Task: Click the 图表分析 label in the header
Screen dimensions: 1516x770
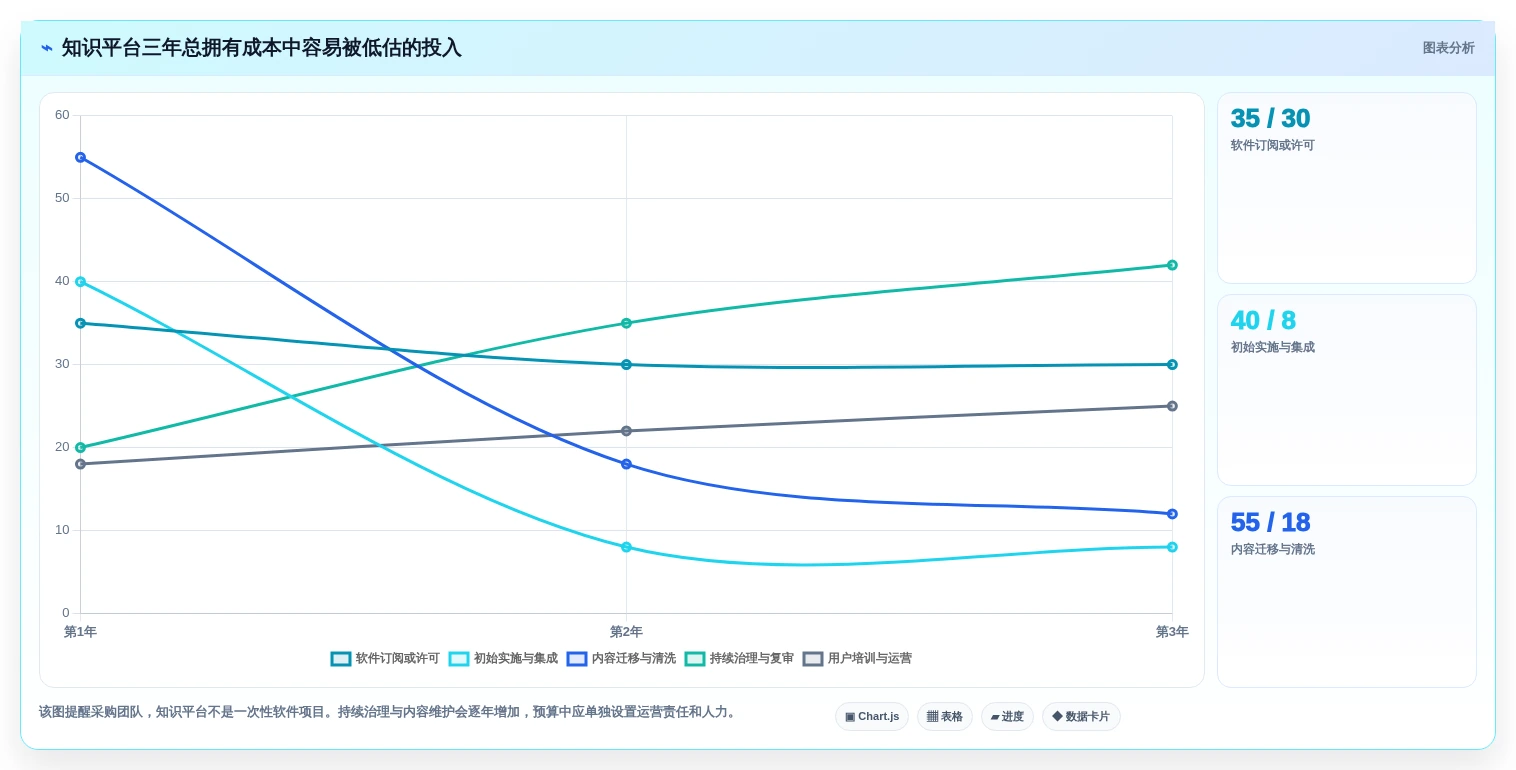Action: click(x=1448, y=48)
